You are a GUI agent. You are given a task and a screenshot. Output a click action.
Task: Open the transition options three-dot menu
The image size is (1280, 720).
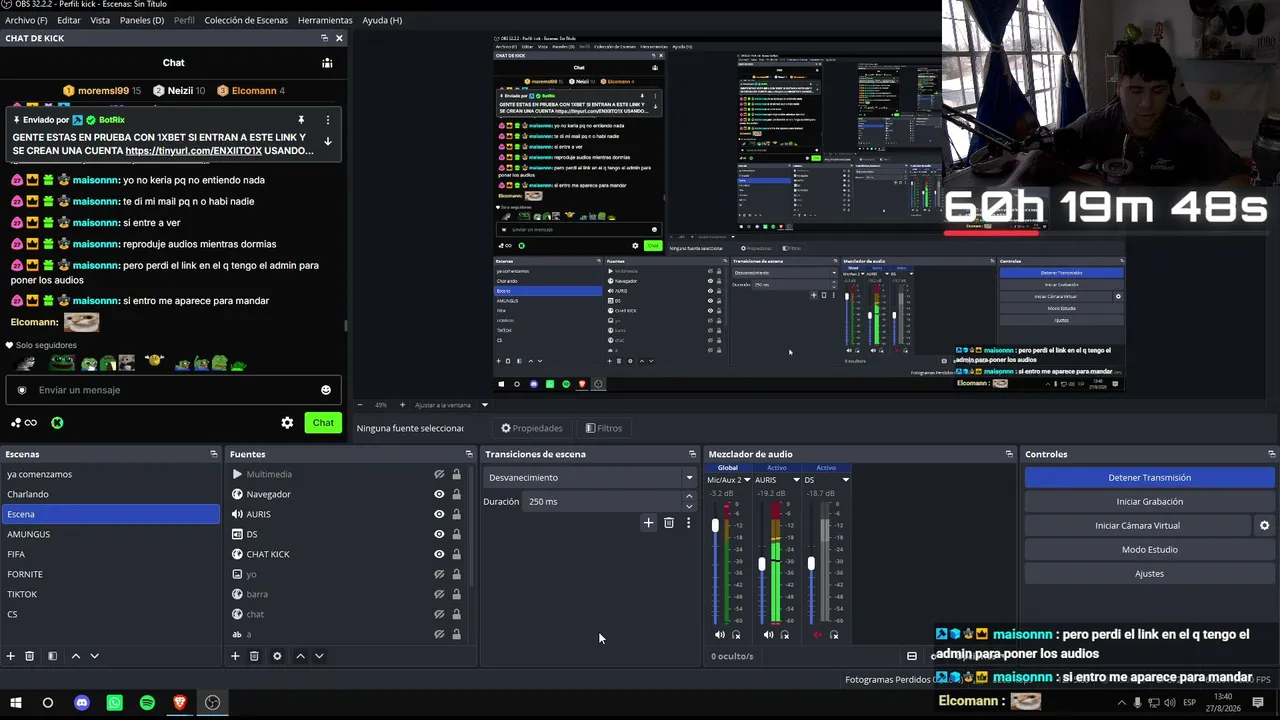point(688,522)
